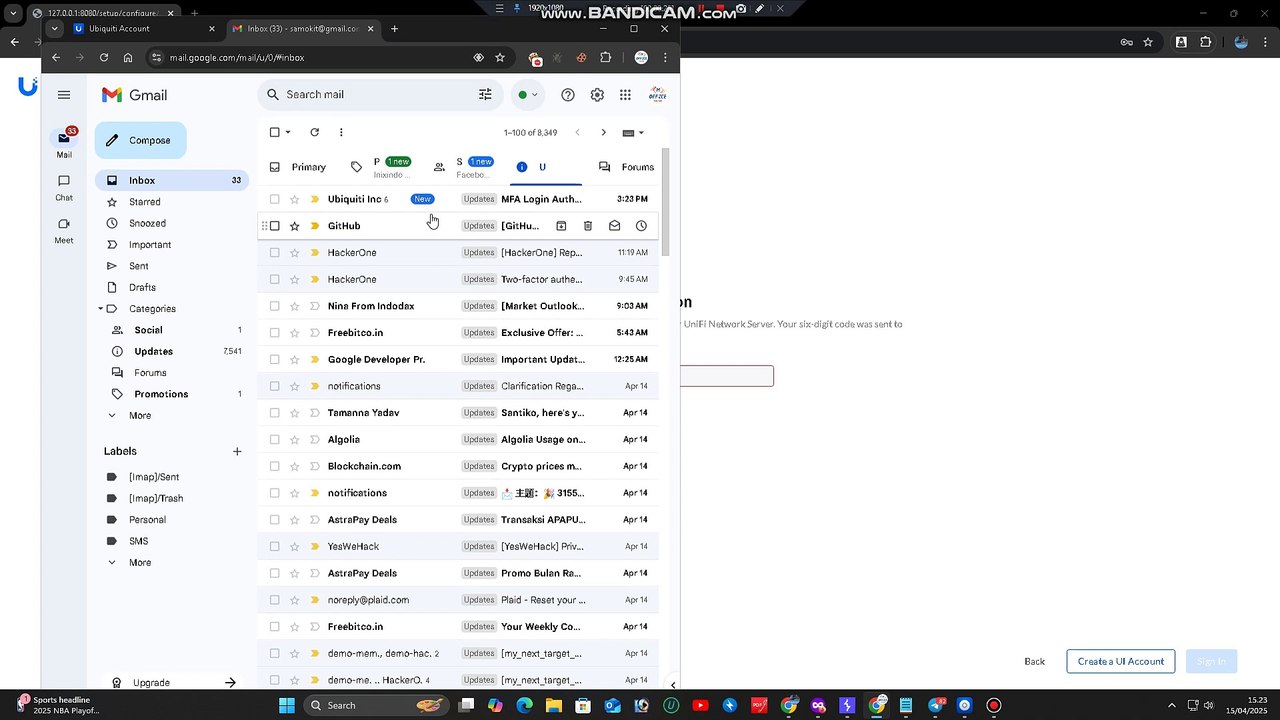This screenshot has height=720, width=1280.
Task: Open a new browser tab plus button
Action: (x=394, y=29)
